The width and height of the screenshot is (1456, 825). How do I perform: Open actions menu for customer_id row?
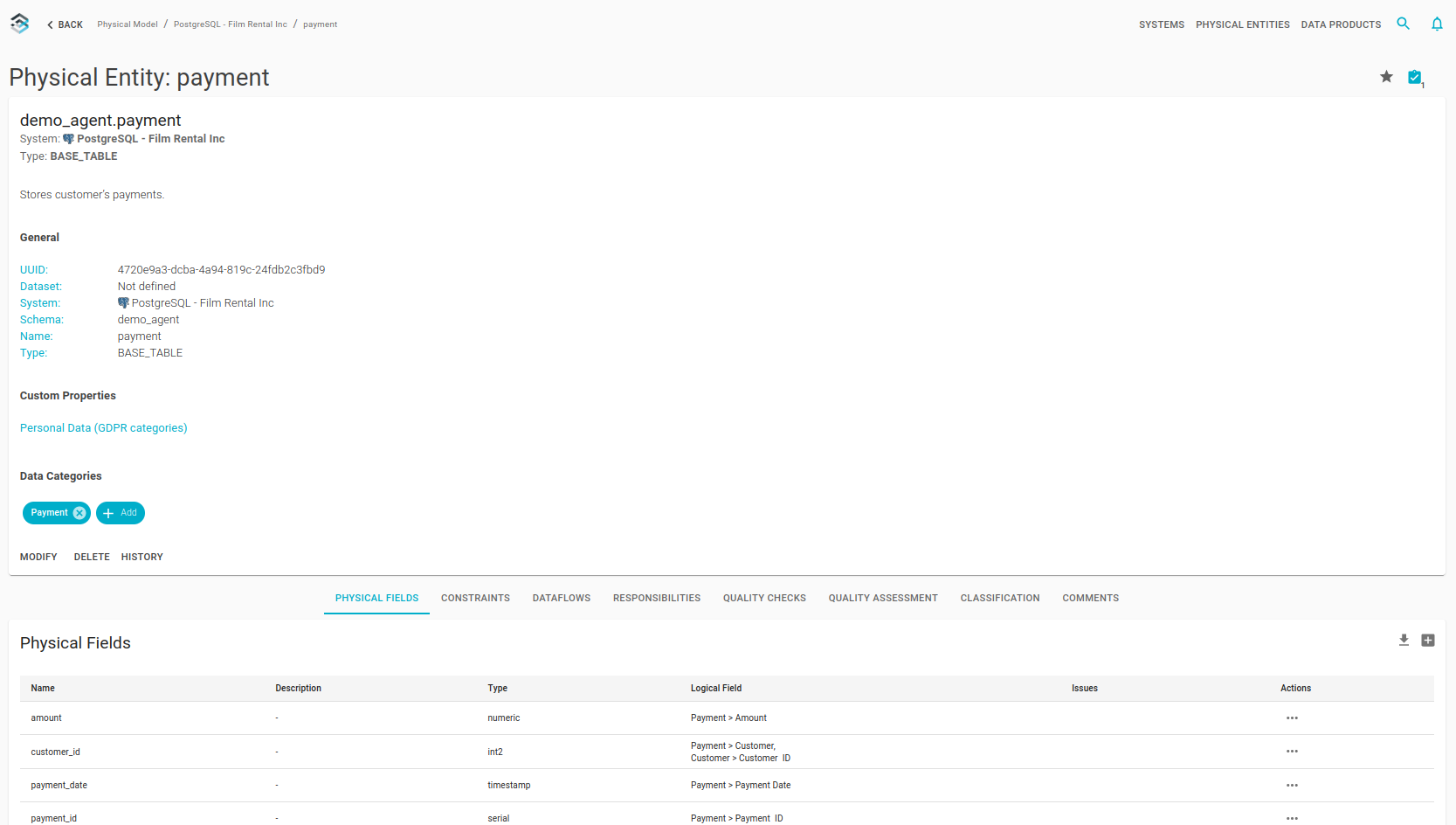(x=1292, y=752)
